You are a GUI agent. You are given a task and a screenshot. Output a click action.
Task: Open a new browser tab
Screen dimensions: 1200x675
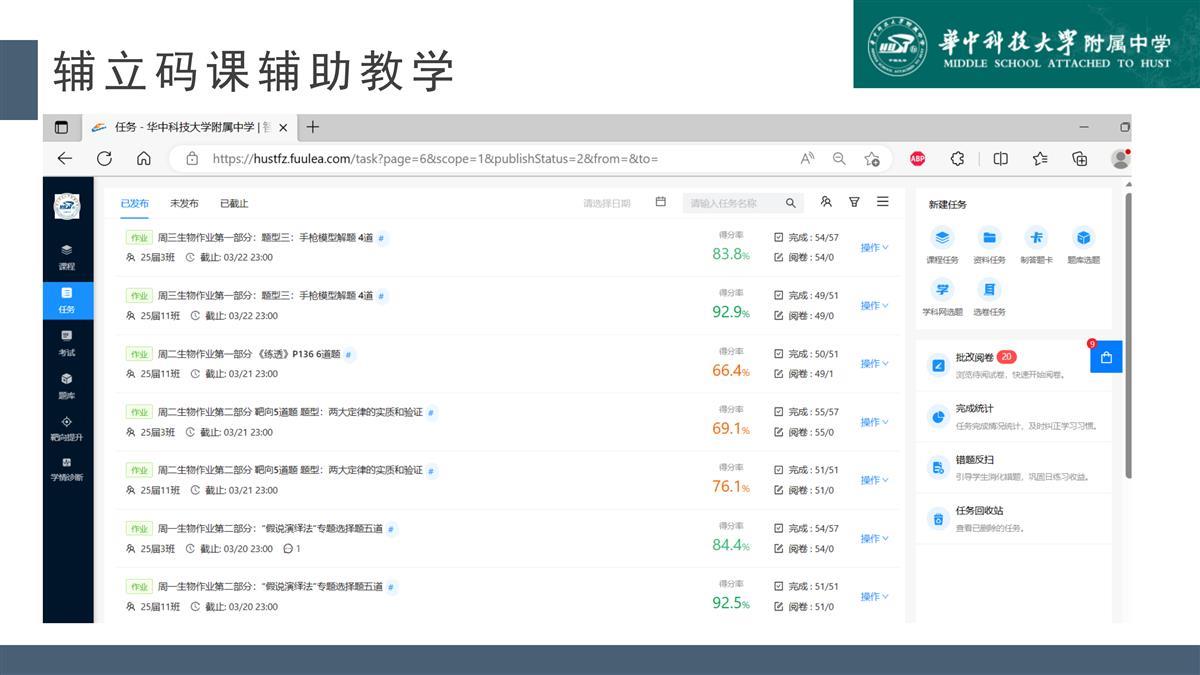(x=313, y=127)
